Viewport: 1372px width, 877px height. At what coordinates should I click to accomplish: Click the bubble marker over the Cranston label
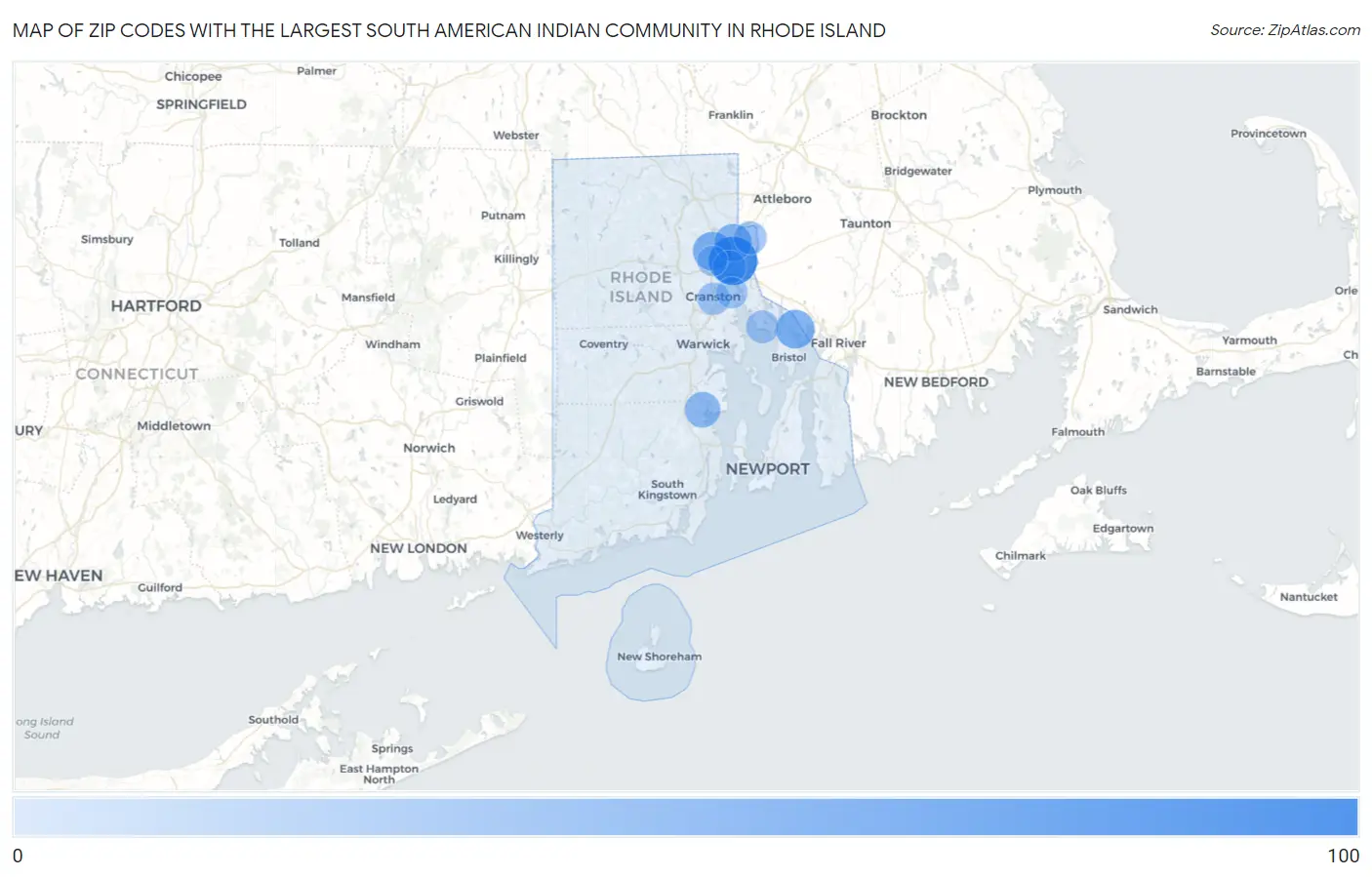point(713,298)
